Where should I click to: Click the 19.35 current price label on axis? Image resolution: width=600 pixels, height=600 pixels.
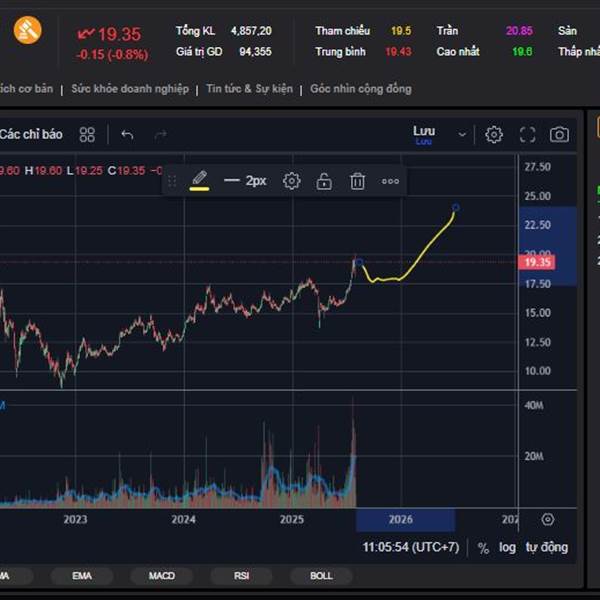click(536, 262)
